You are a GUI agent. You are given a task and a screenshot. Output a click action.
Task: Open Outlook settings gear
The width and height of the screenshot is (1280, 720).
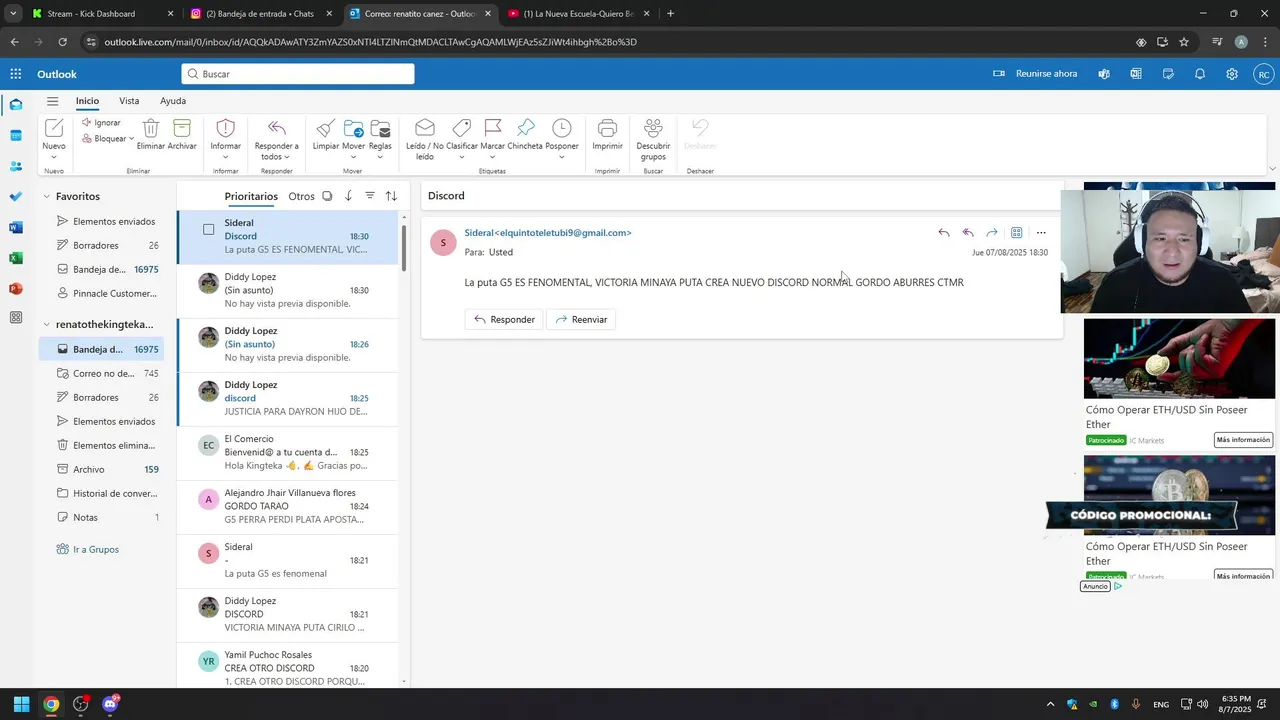pos(1232,74)
